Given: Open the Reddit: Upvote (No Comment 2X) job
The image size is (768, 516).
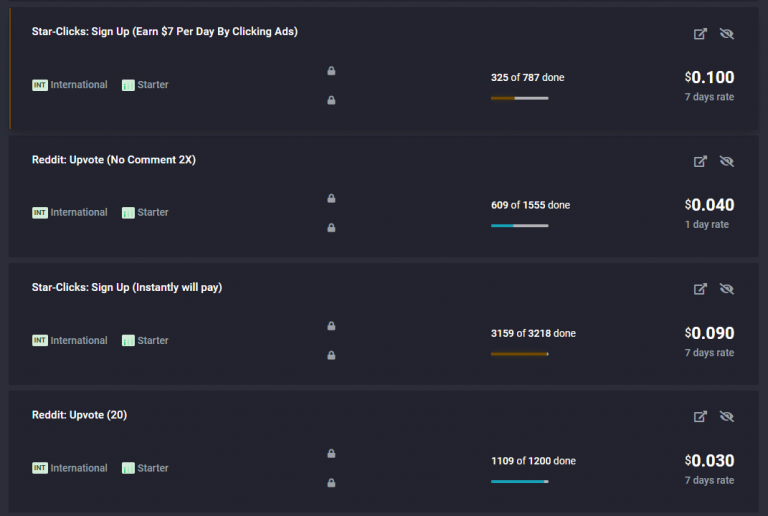Looking at the screenshot, I should (x=114, y=160).
